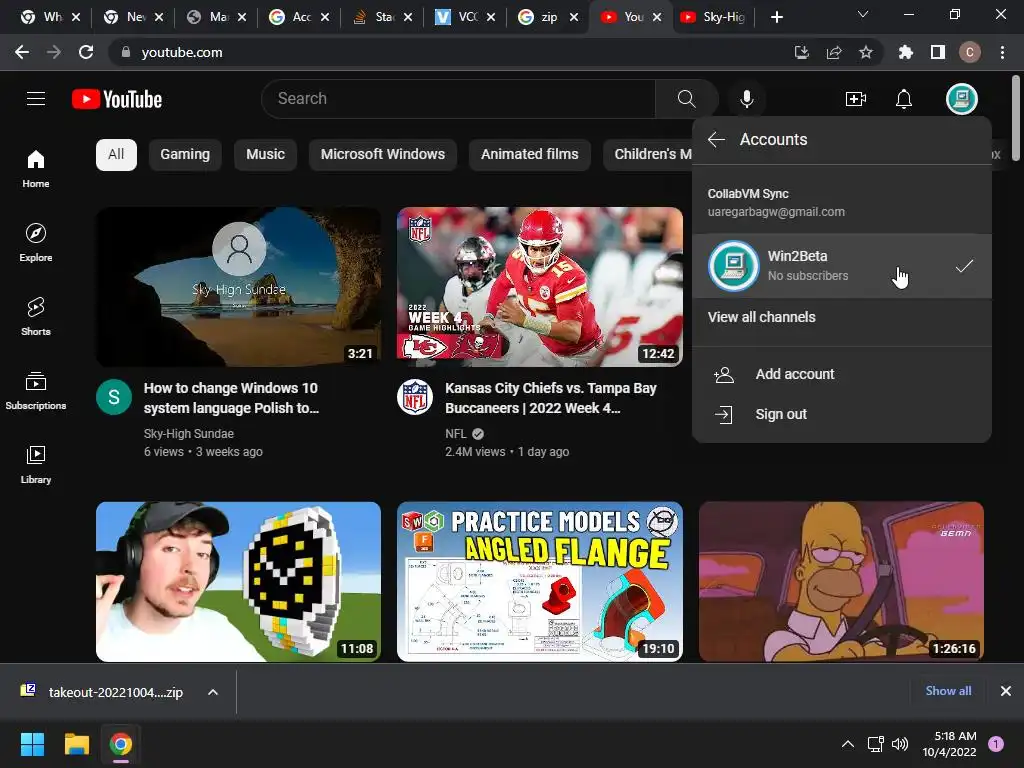Select the All filter chip

pyautogui.click(x=116, y=155)
